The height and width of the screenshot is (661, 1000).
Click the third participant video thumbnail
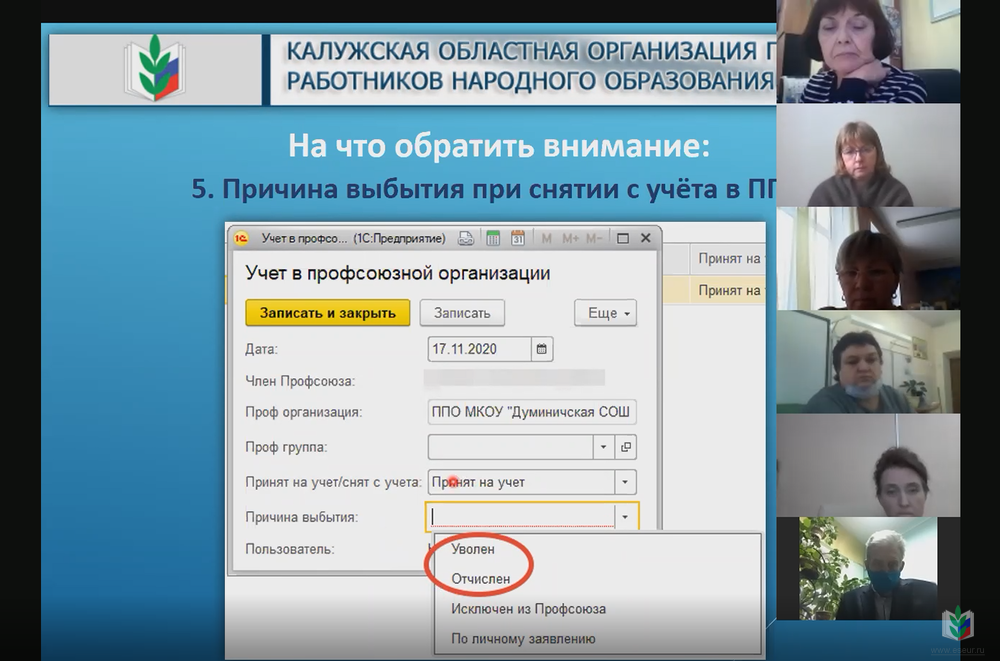click(x=868, y=258)
